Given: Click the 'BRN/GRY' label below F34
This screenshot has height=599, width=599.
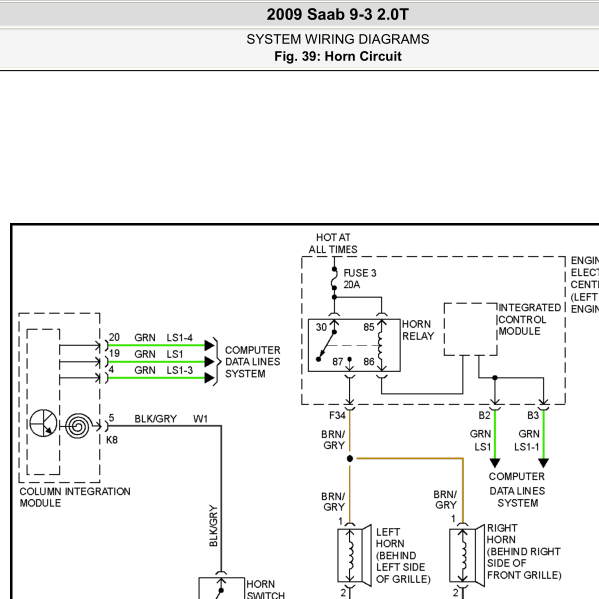Looking at the screenshot, I should click(x=333, y=440).
